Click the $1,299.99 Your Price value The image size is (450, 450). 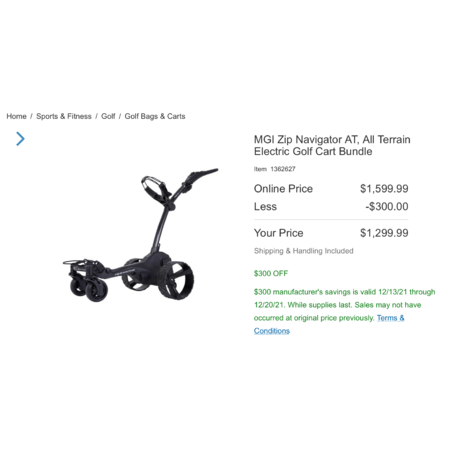point(384,233)
